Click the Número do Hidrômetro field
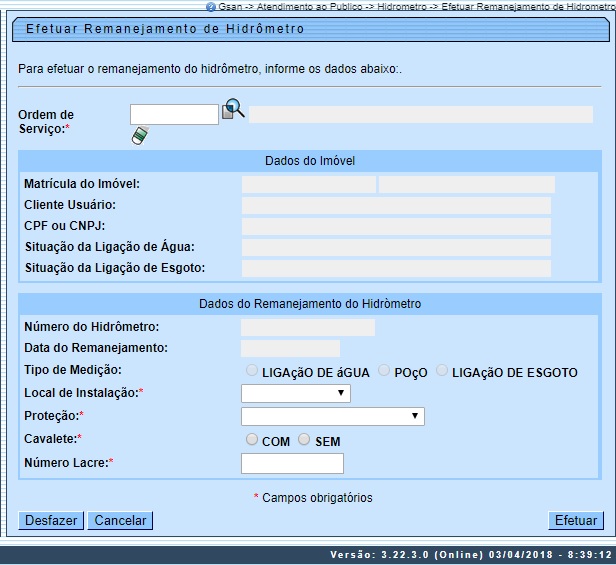616x565 pixels. point(308,327)
